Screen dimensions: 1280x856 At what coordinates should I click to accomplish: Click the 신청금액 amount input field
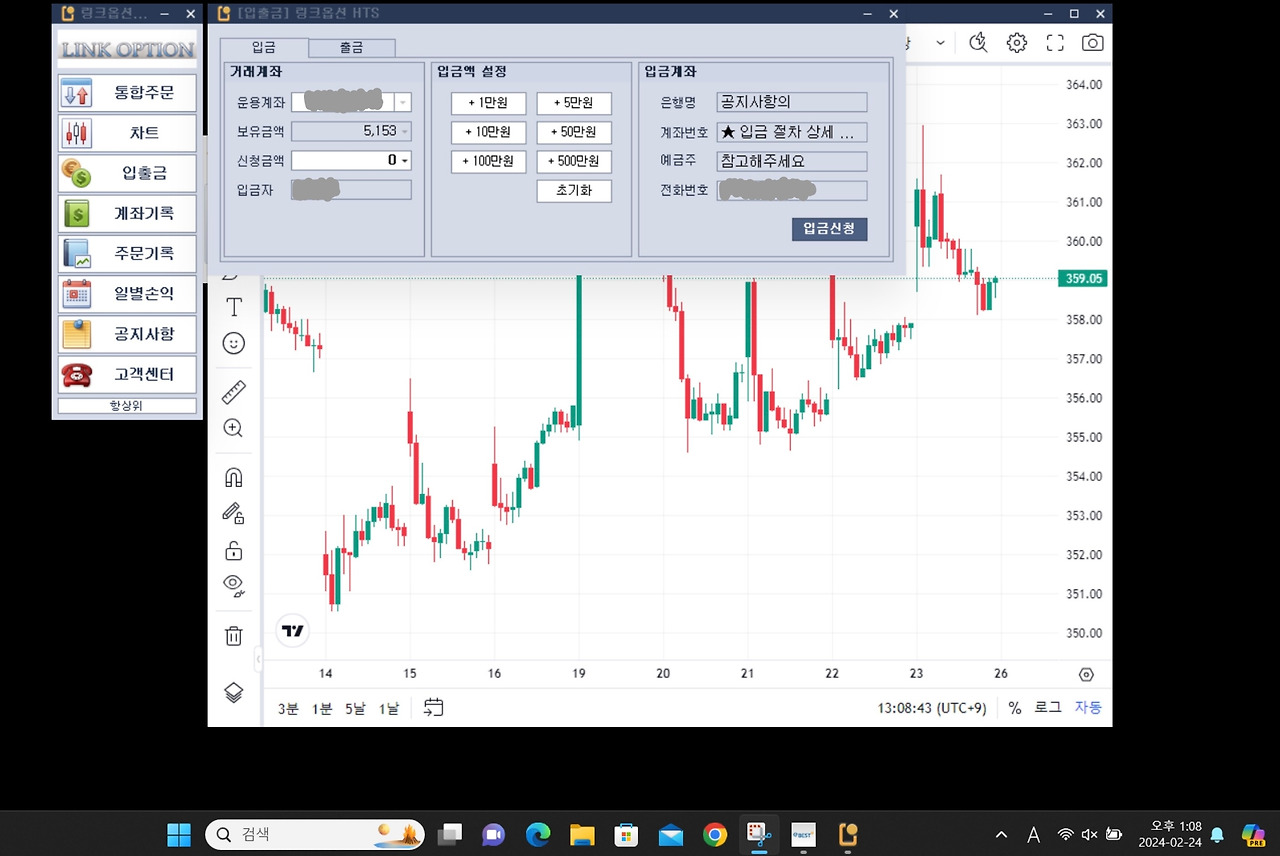click(x=351, y=160)
